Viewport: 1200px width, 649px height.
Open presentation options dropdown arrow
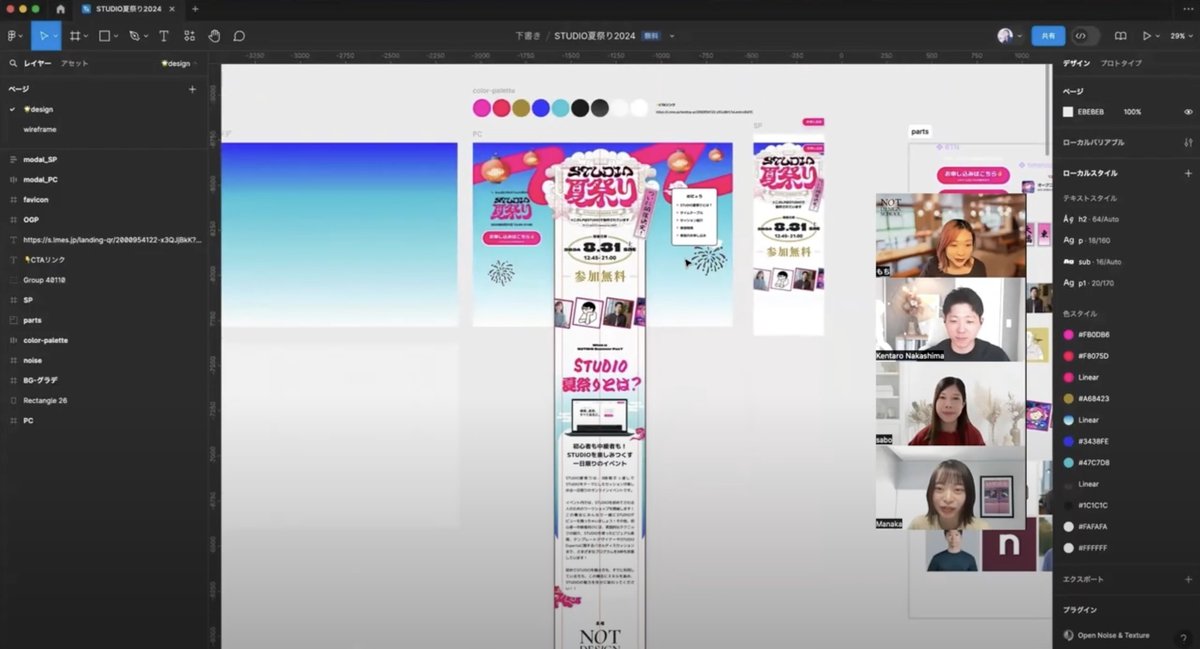click(1159, 36)
